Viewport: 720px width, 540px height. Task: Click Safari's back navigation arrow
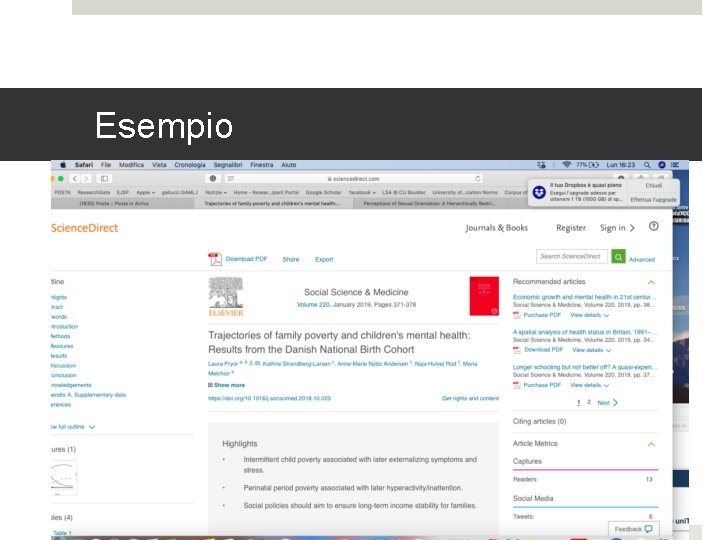[x=74, y=179]
